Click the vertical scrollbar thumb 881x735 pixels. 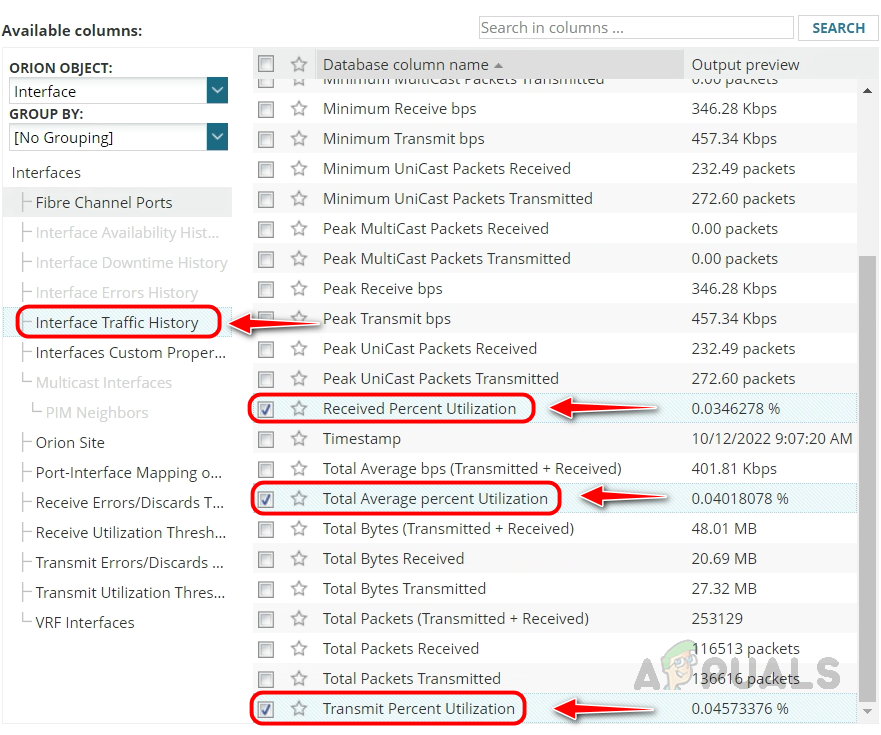click(x=868, y=478)
